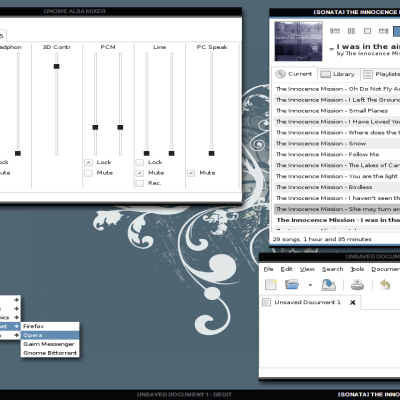
Task: Click the album cover art in Sonata
Action: tap(298, 41)
